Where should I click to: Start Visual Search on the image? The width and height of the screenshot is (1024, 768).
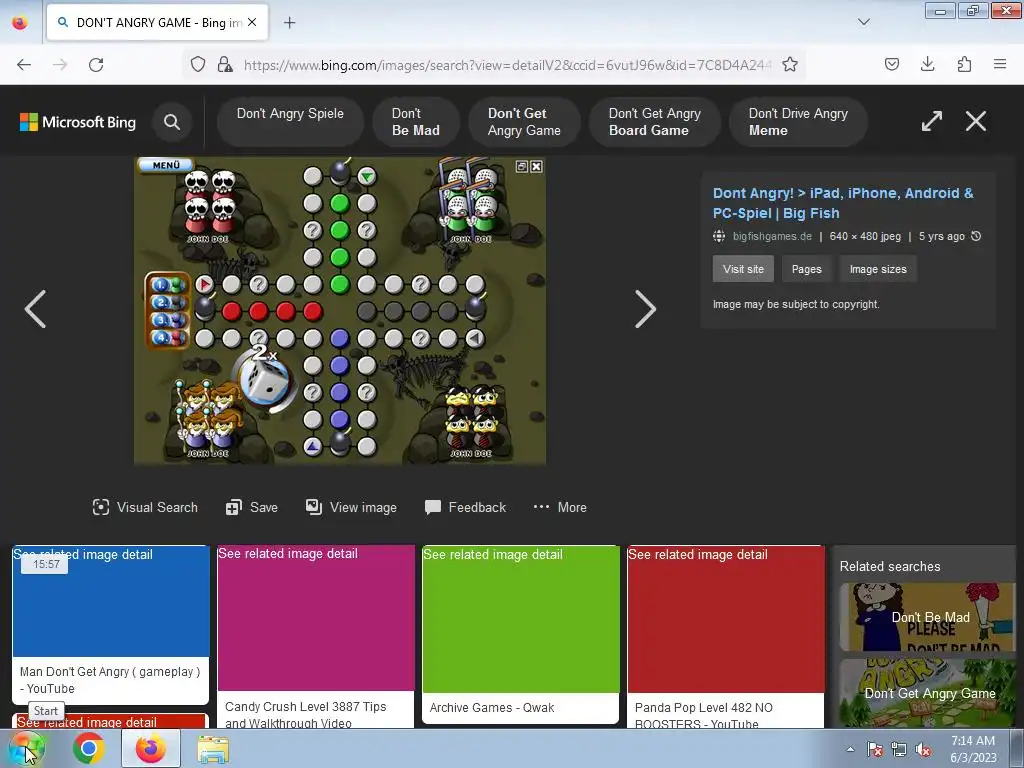145,507
